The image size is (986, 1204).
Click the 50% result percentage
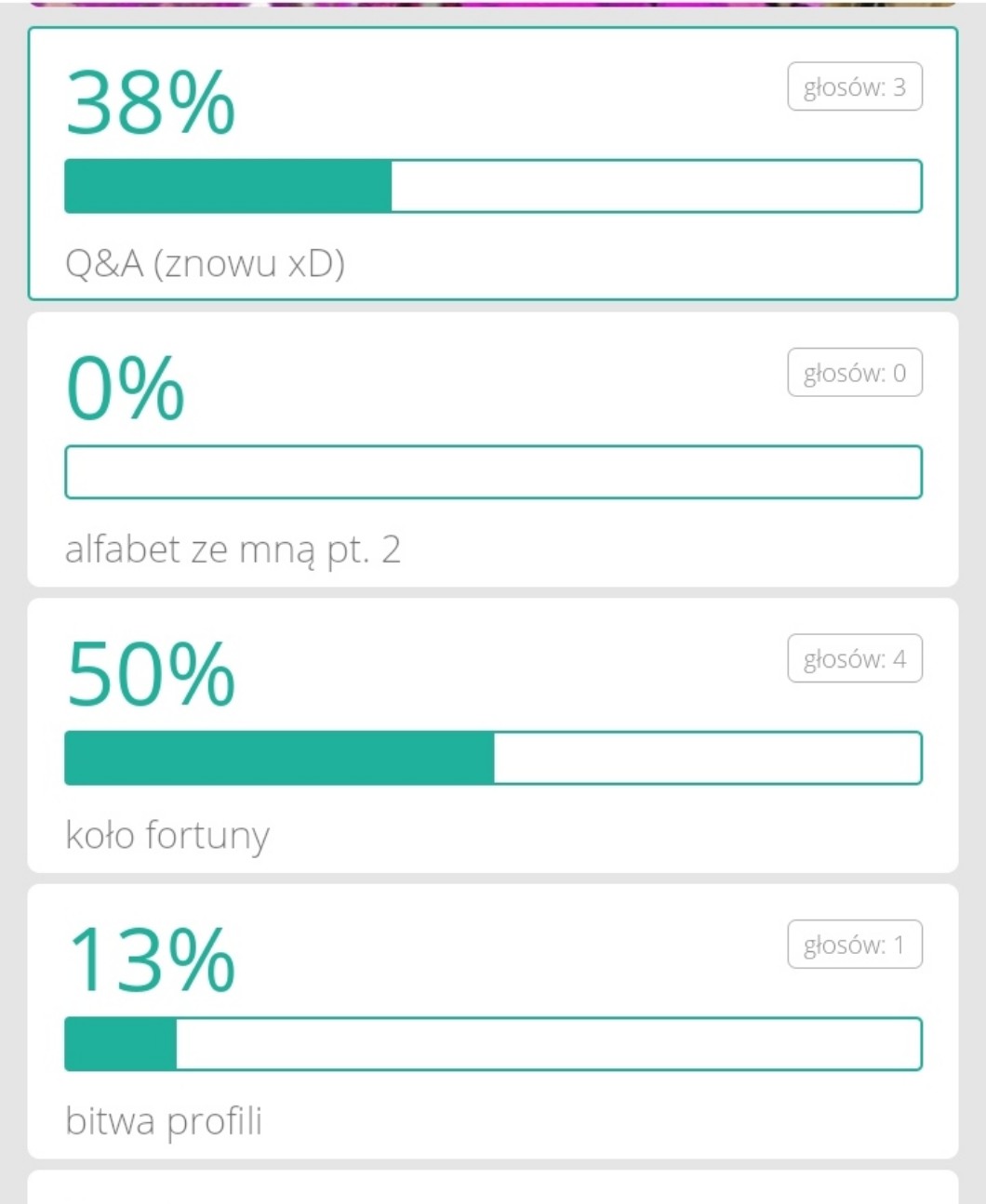(x=150, y=674)
